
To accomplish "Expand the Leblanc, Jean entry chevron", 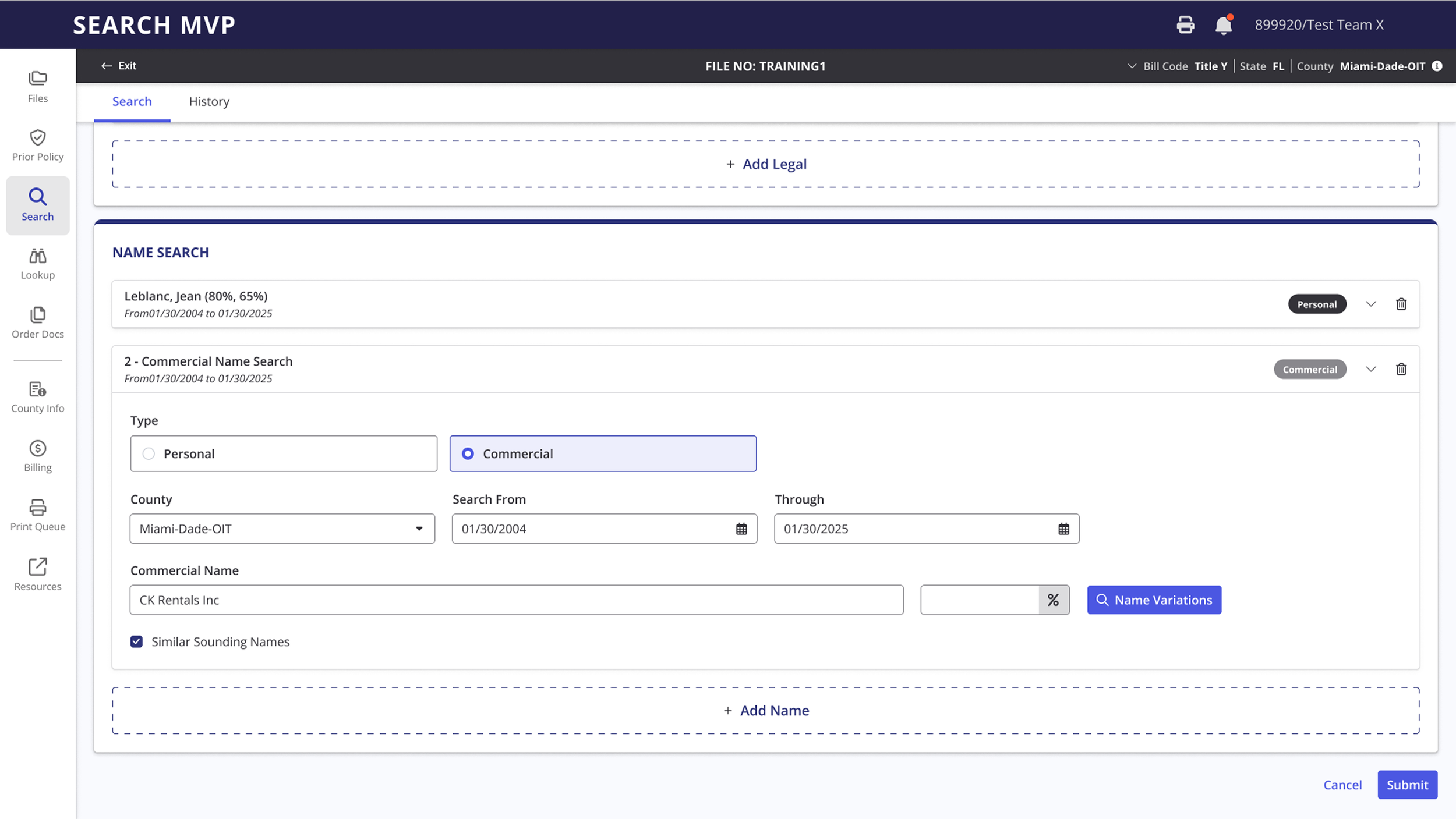I will pyautogui.click(x=1370, y=304).
